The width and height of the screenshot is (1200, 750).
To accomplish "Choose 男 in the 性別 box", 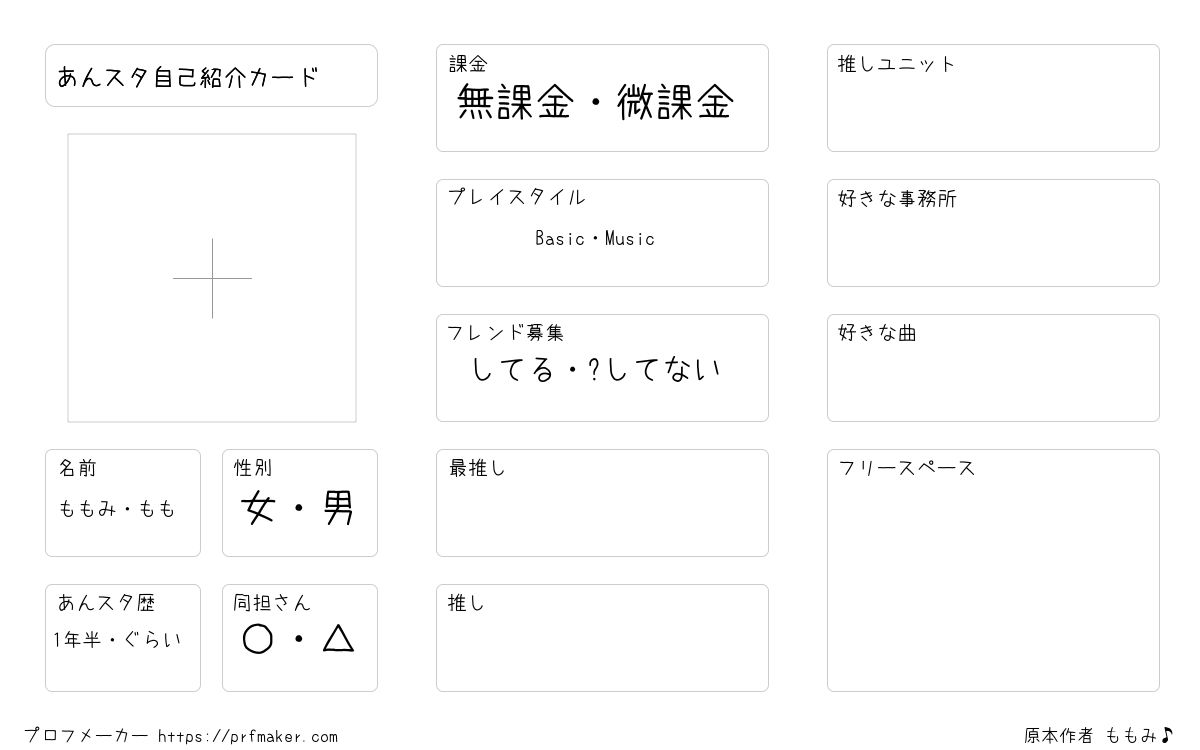I will pos(338,509).
